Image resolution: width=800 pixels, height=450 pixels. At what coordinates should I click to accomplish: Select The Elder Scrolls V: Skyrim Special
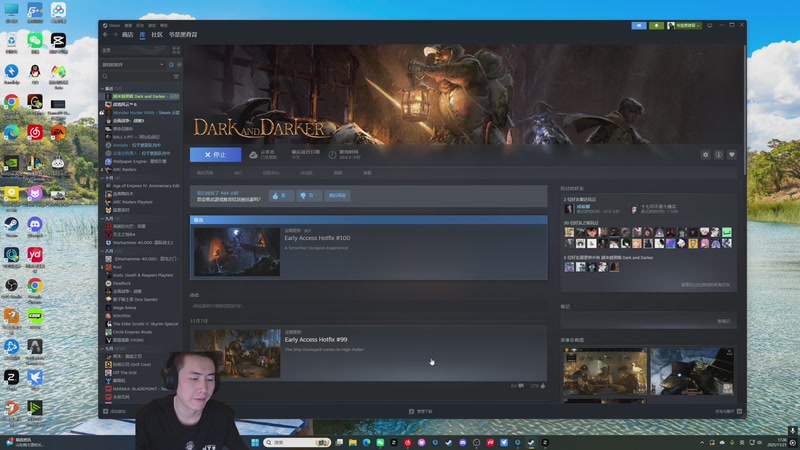point(142,324)
